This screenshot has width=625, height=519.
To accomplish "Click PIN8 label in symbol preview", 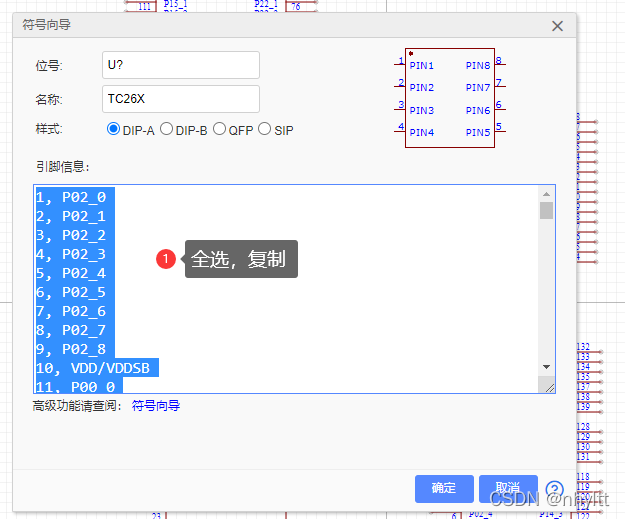I will pyautogui.click(x=478, y=66).
